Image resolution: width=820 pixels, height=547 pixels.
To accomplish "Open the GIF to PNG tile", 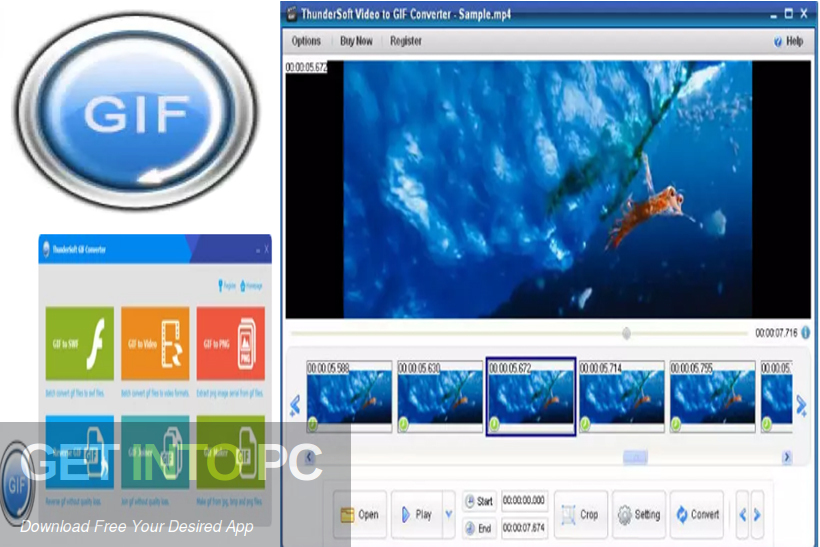I will (x=231, y=343).
